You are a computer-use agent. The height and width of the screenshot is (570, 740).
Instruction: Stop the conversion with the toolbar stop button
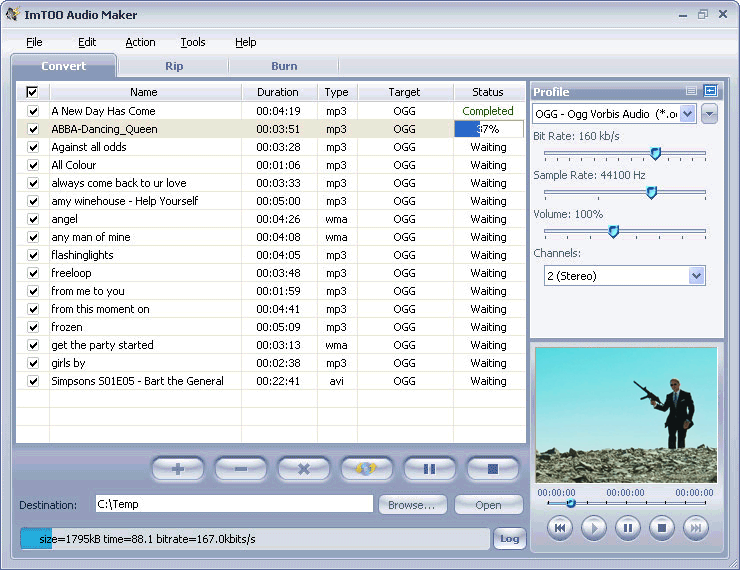click(x=493, y=469)
